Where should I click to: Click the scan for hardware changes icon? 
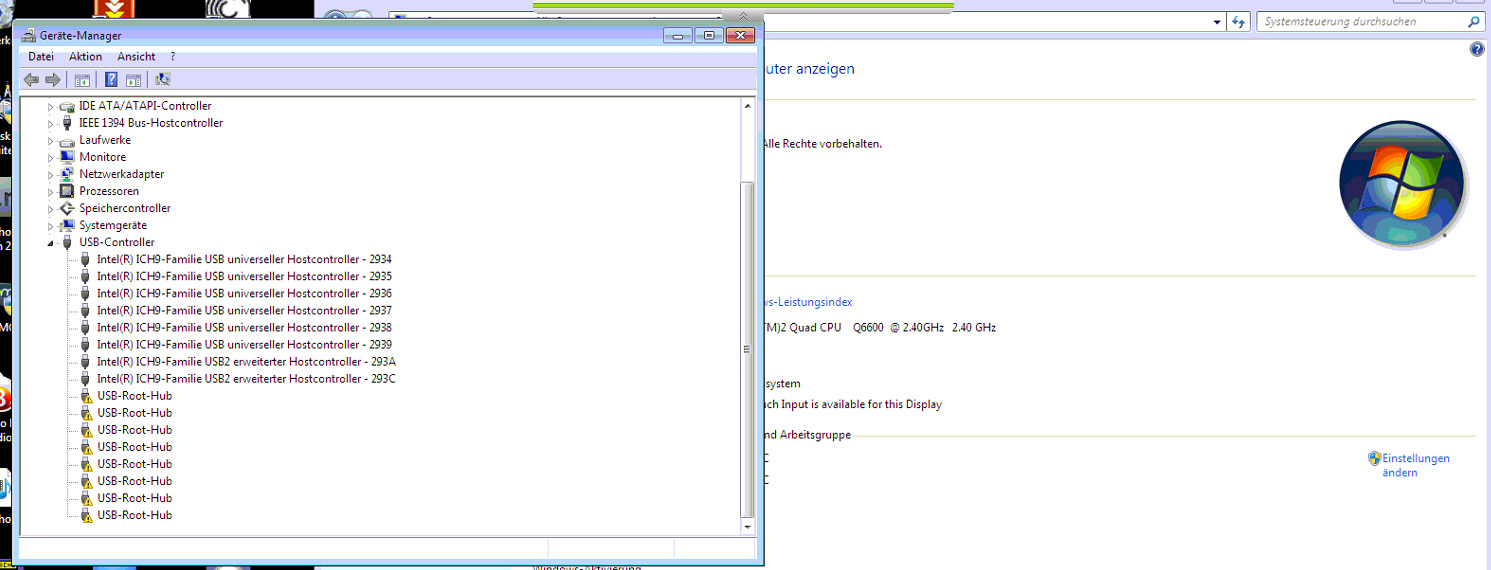coord(162,79)
